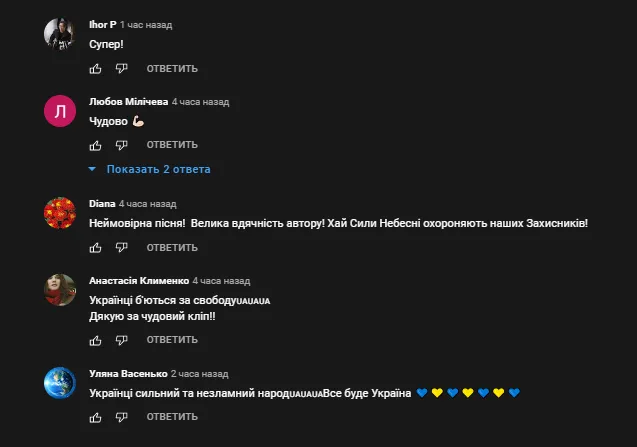Open Любов Мілічева's avatar

(60, 112)
